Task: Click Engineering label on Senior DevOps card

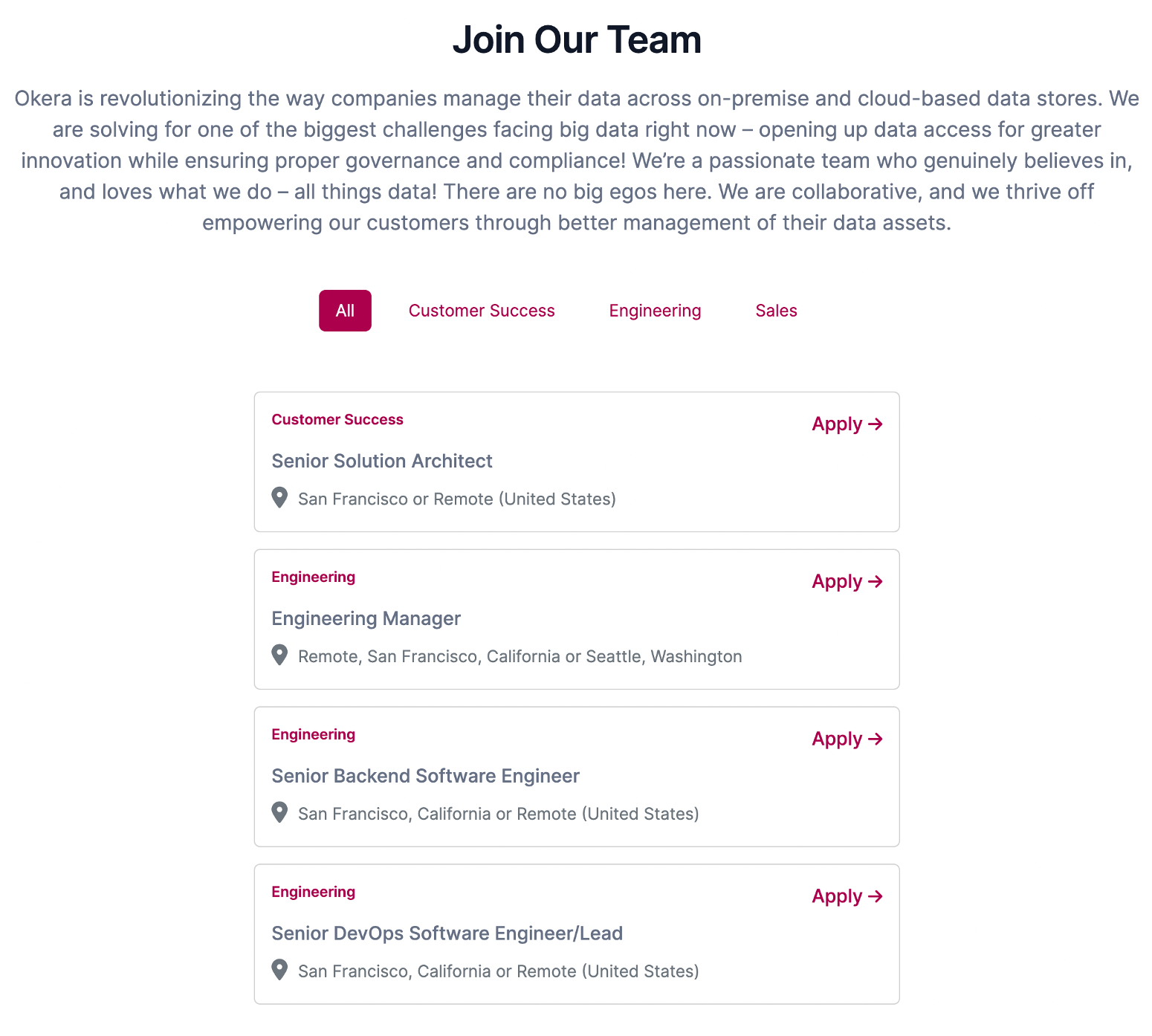Action: 313,893
